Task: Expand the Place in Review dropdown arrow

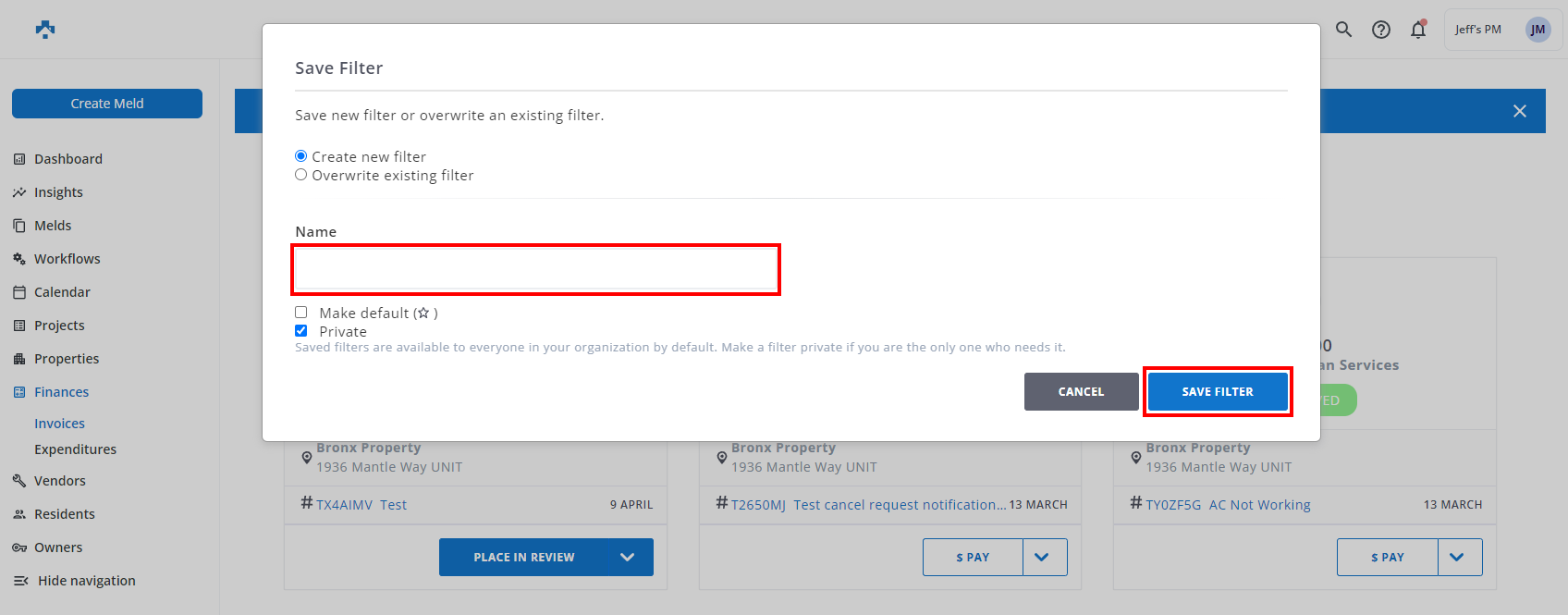Action: [627, 558]
